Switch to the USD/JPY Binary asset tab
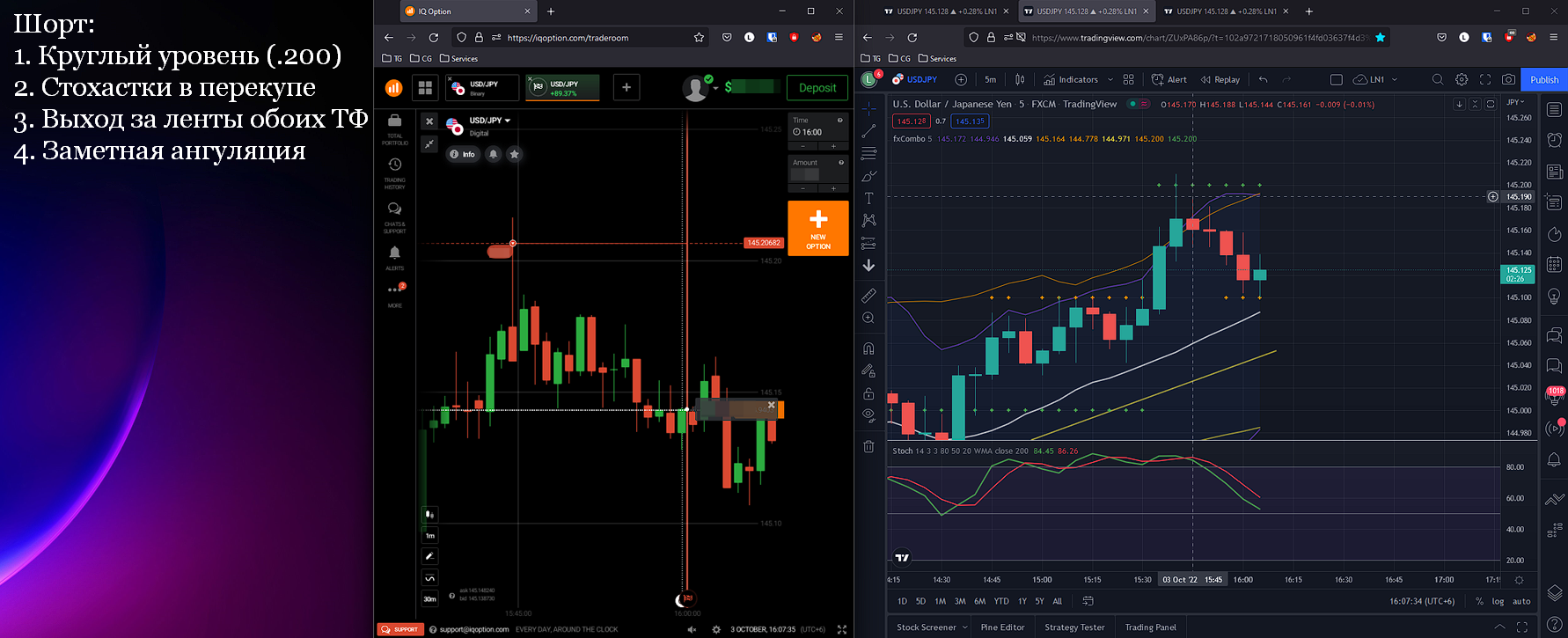The height and width of the screenshot is (638, 1568). (481, 88)
